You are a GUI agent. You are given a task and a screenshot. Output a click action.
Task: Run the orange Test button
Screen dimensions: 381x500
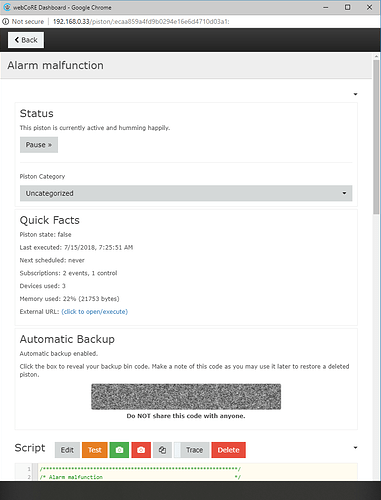tap(95, 450)
